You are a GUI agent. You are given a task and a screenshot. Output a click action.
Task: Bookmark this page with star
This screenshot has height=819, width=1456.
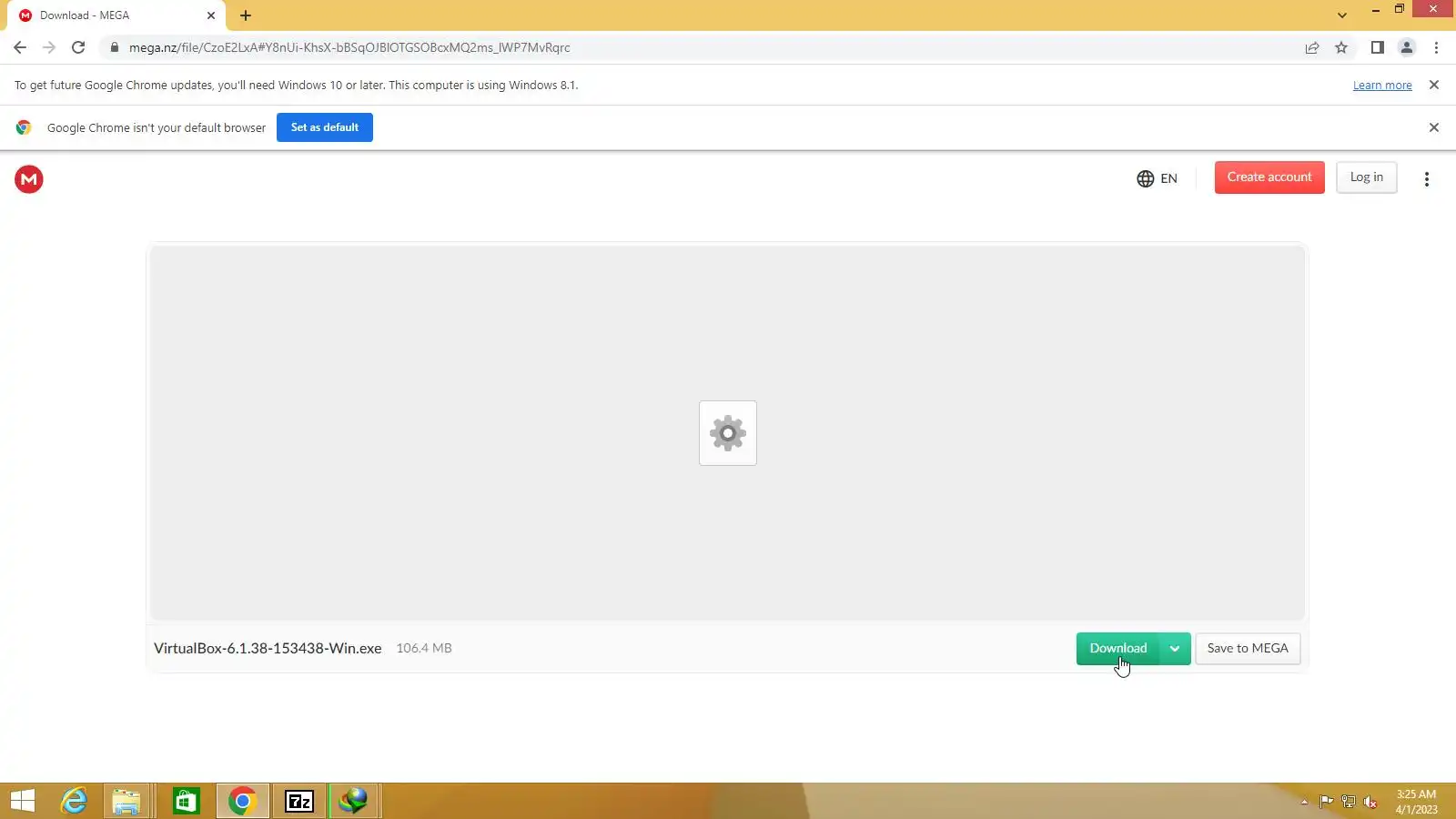coord(1341,47)
